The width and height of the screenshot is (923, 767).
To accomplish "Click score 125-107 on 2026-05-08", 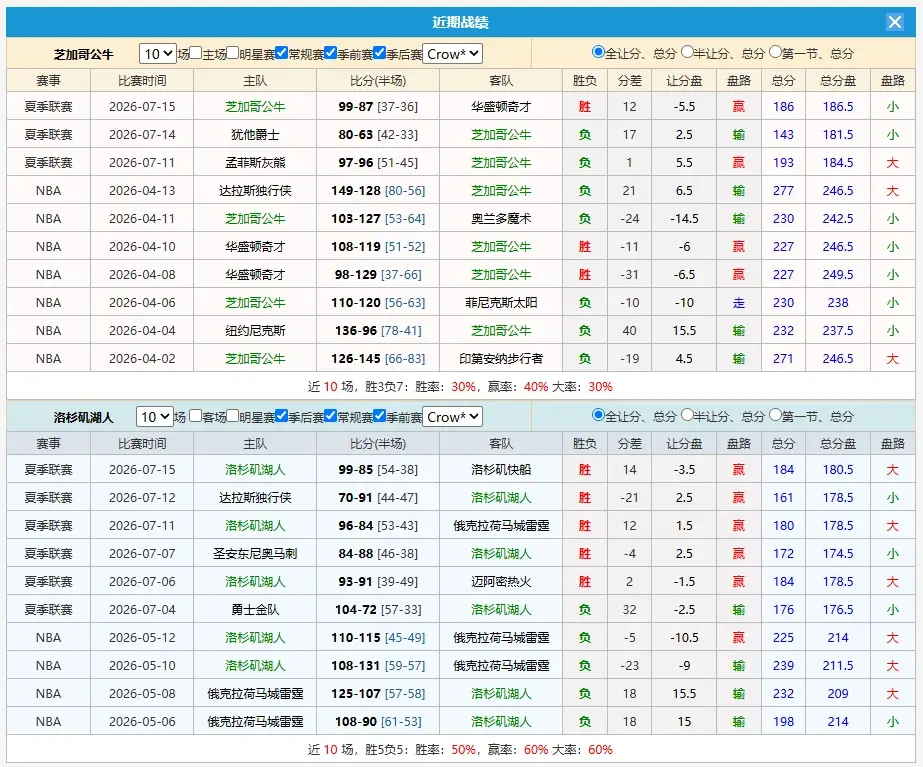I will 356,693.
